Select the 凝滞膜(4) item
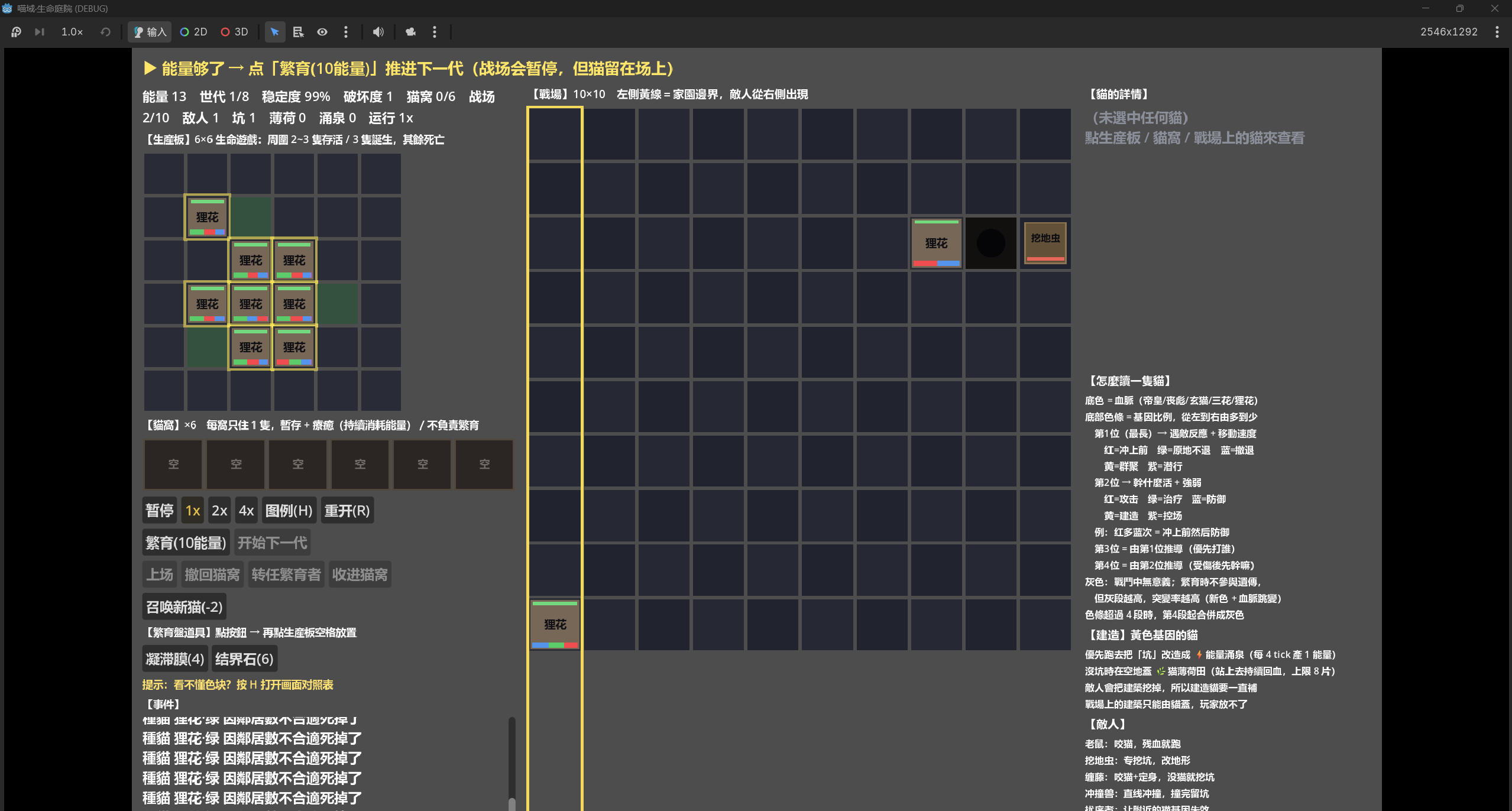 175,659
